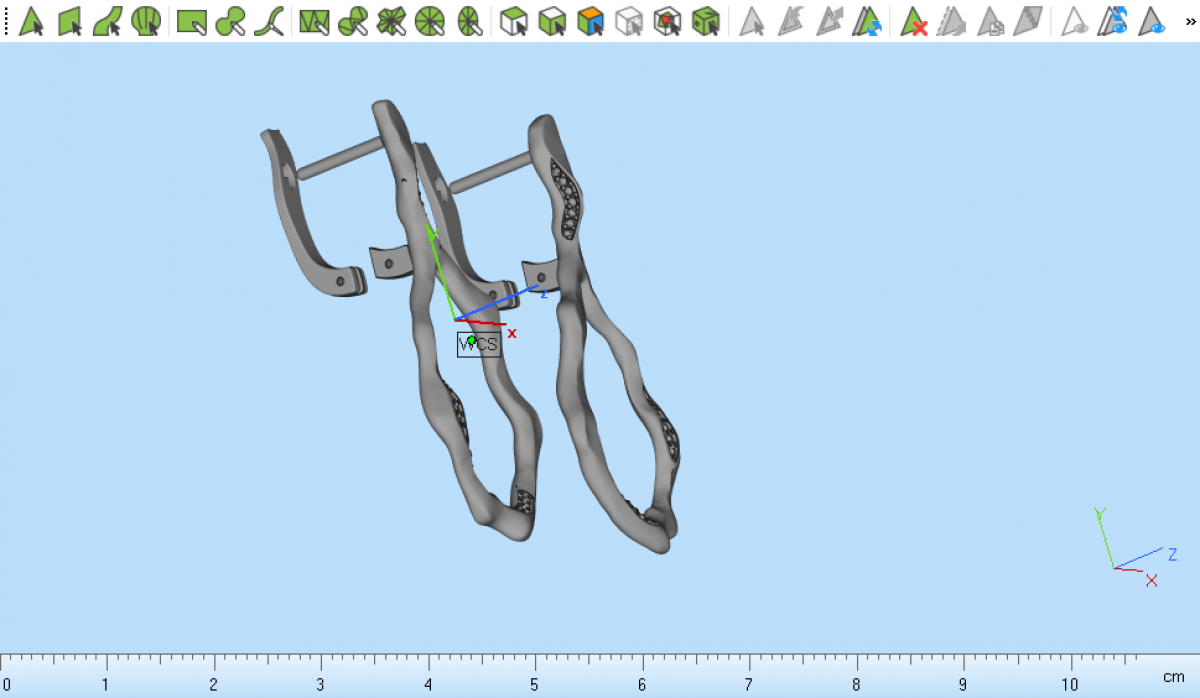
Task: Invert marking using double-triangle blue arrows icon
Action: click(x=868, y=21)
